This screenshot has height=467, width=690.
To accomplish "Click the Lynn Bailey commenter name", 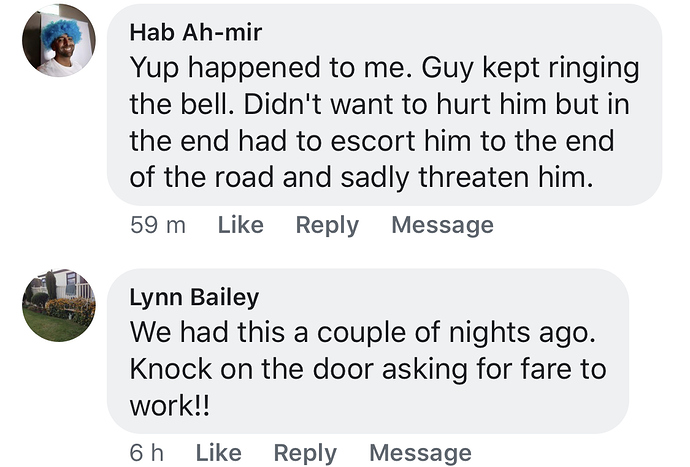I will pyautogui.click(x=194, y=297).
